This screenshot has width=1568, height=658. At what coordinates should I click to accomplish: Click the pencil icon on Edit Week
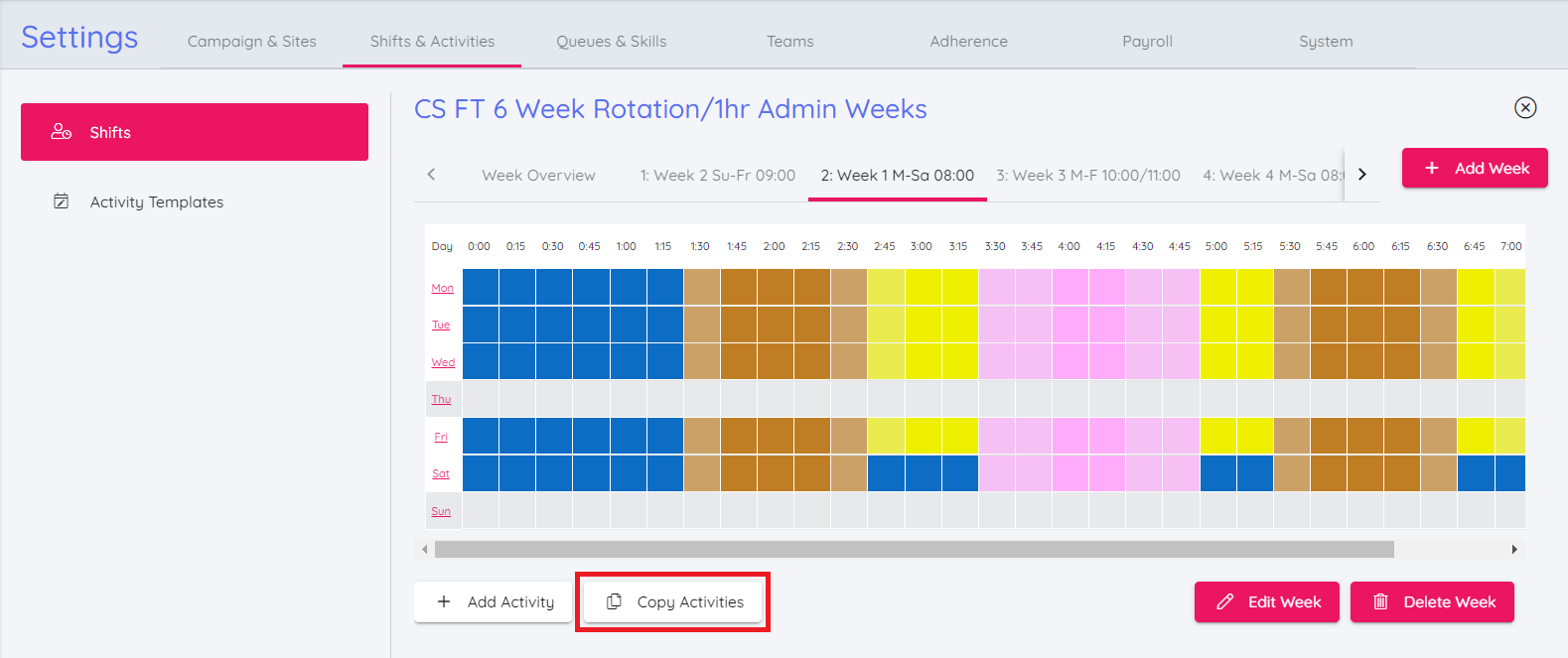pos(1225,601)
